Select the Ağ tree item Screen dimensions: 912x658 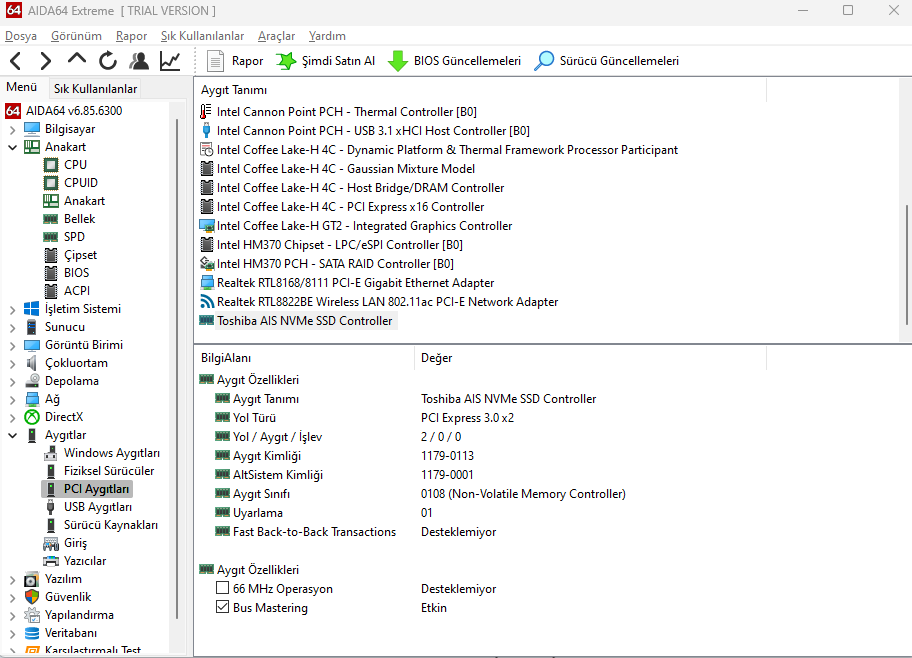tap(52, 399)
